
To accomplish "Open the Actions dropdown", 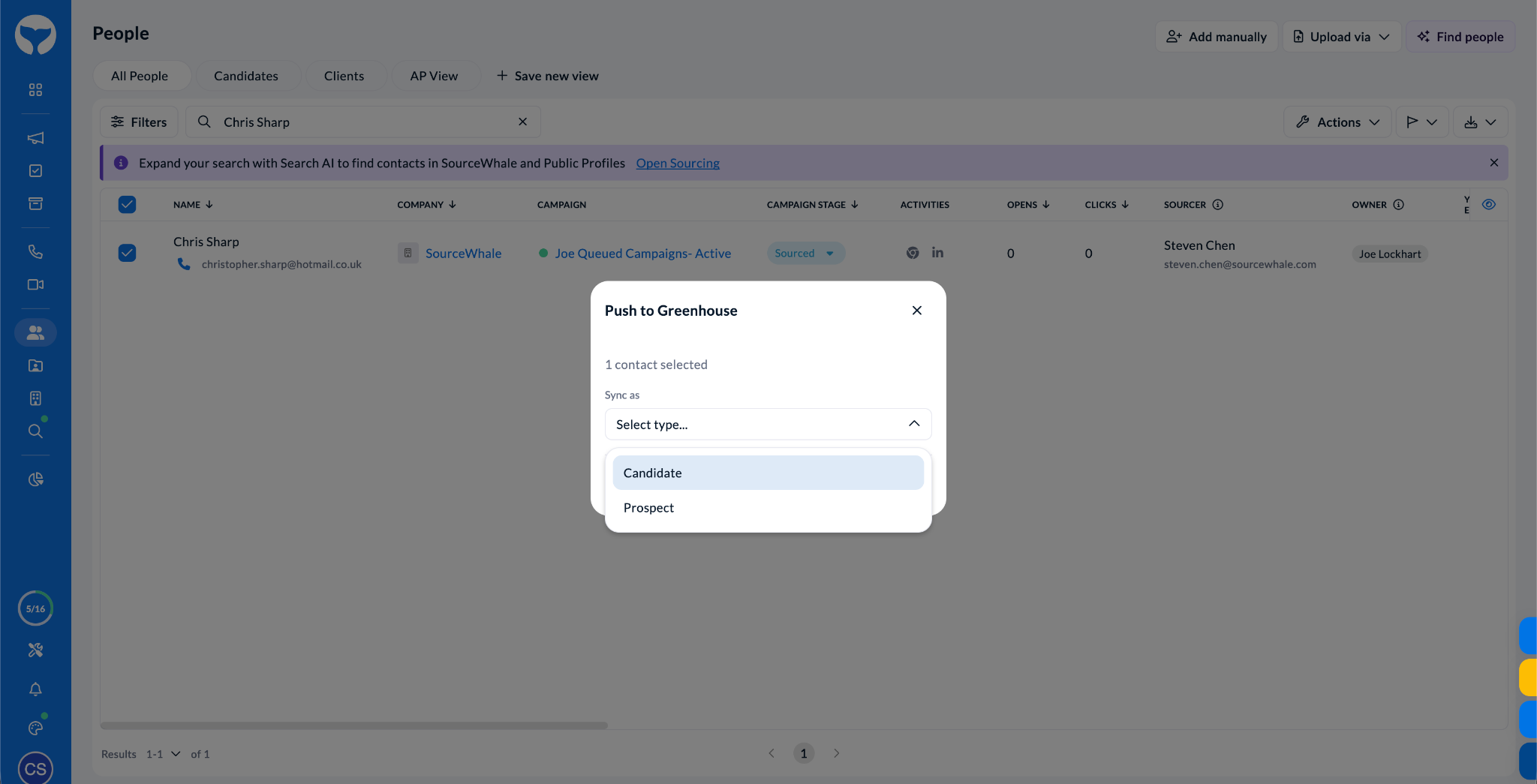I will click(x=1338, y=122).
